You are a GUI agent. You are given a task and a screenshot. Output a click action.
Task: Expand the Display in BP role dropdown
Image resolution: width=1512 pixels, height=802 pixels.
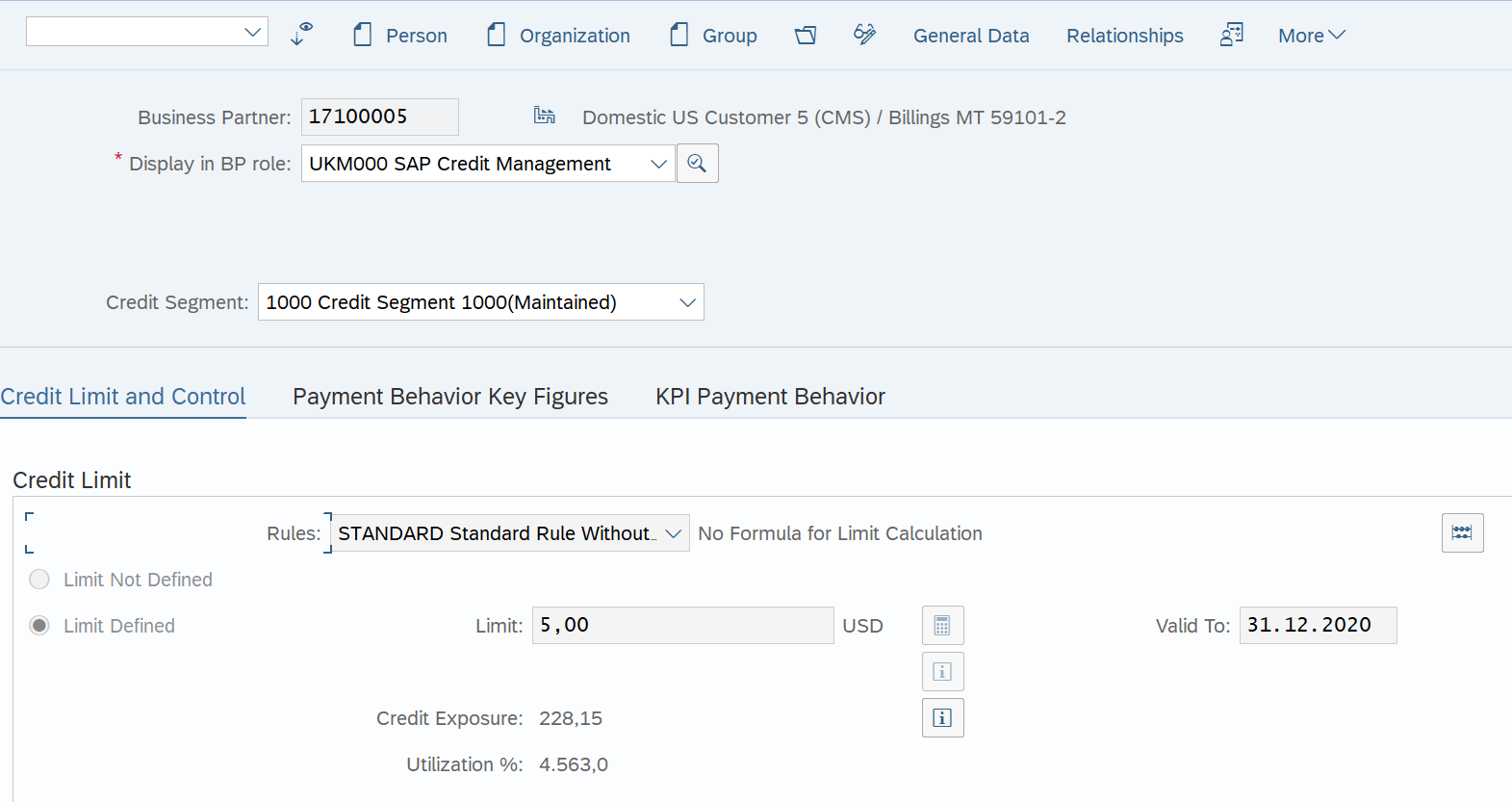[x=658, y=164]
